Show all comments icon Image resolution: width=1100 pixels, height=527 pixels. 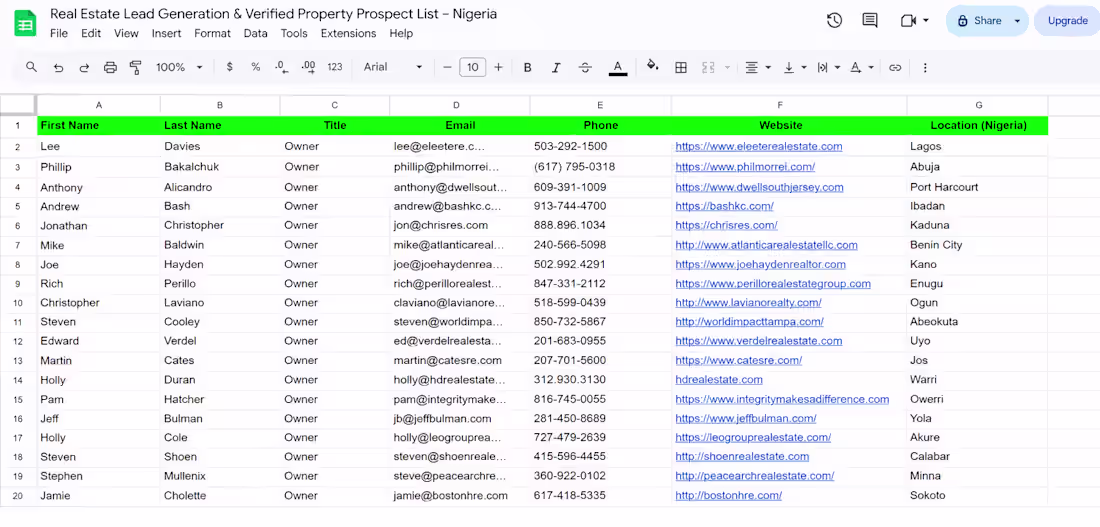point(870,20)
